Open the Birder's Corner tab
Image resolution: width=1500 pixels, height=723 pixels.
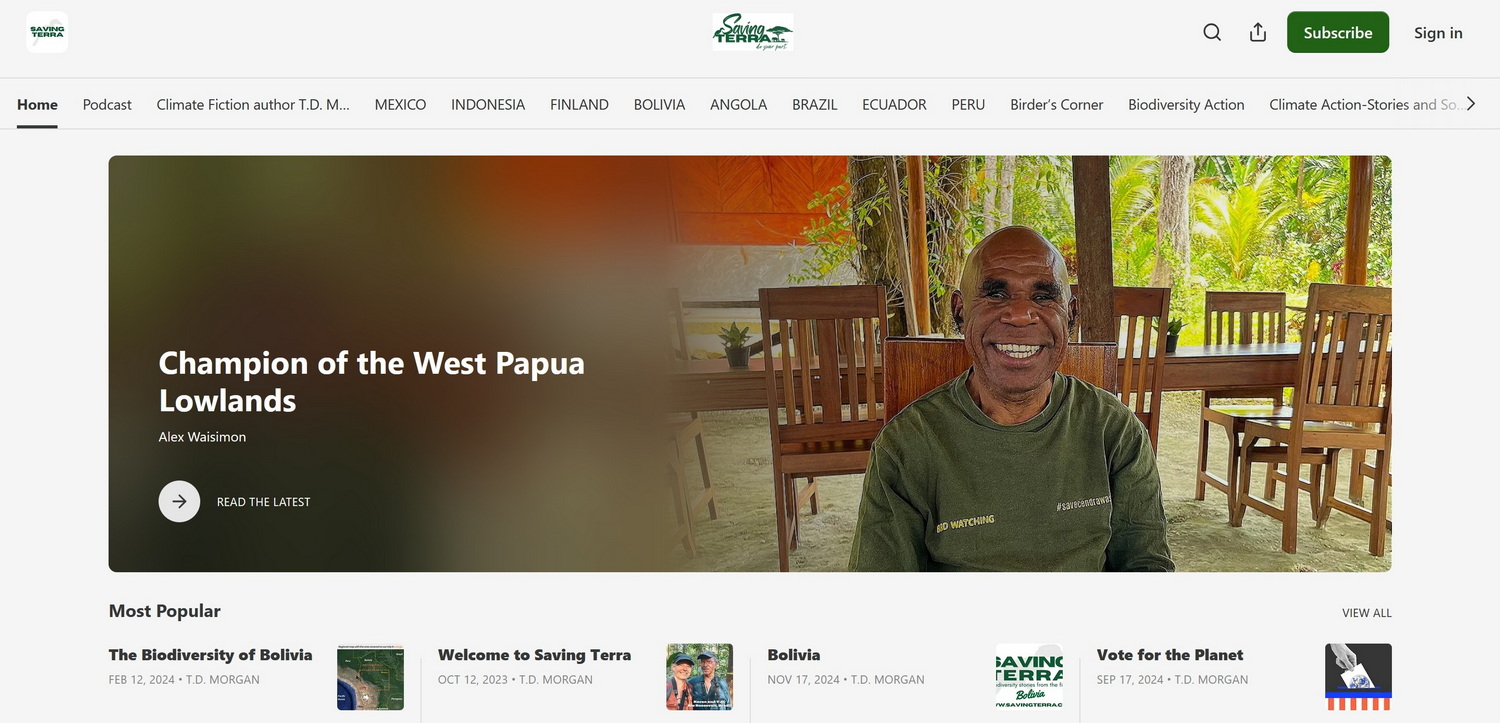[1057, 104]
